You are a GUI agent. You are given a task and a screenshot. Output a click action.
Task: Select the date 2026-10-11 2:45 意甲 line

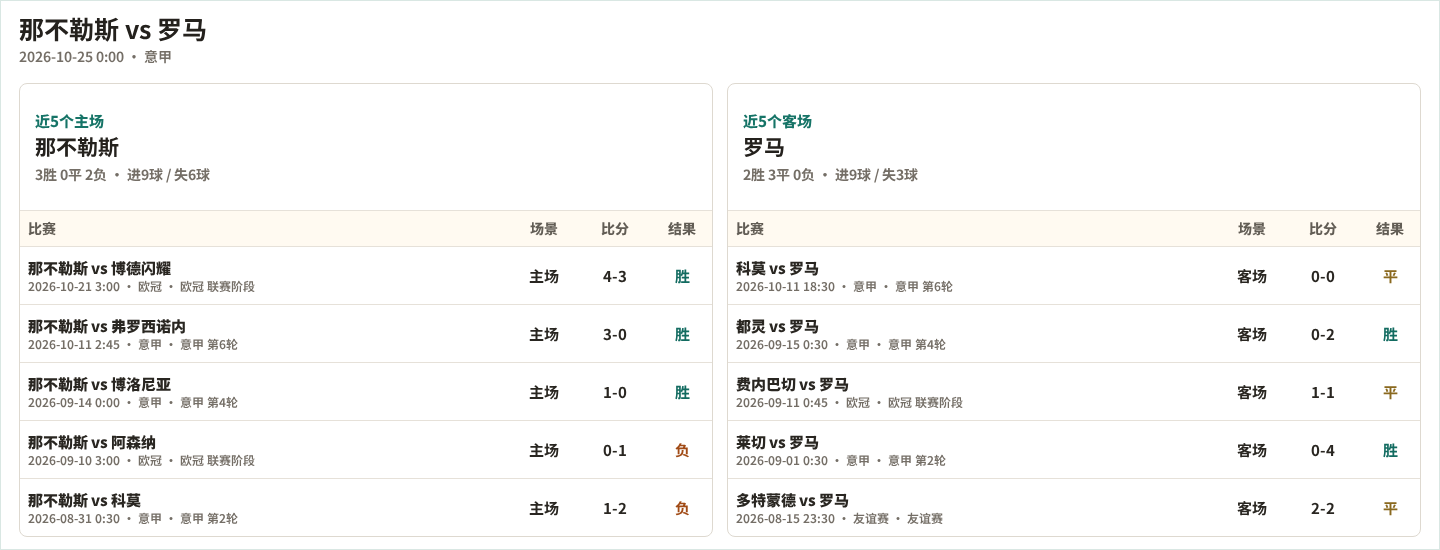click(133, 345)
